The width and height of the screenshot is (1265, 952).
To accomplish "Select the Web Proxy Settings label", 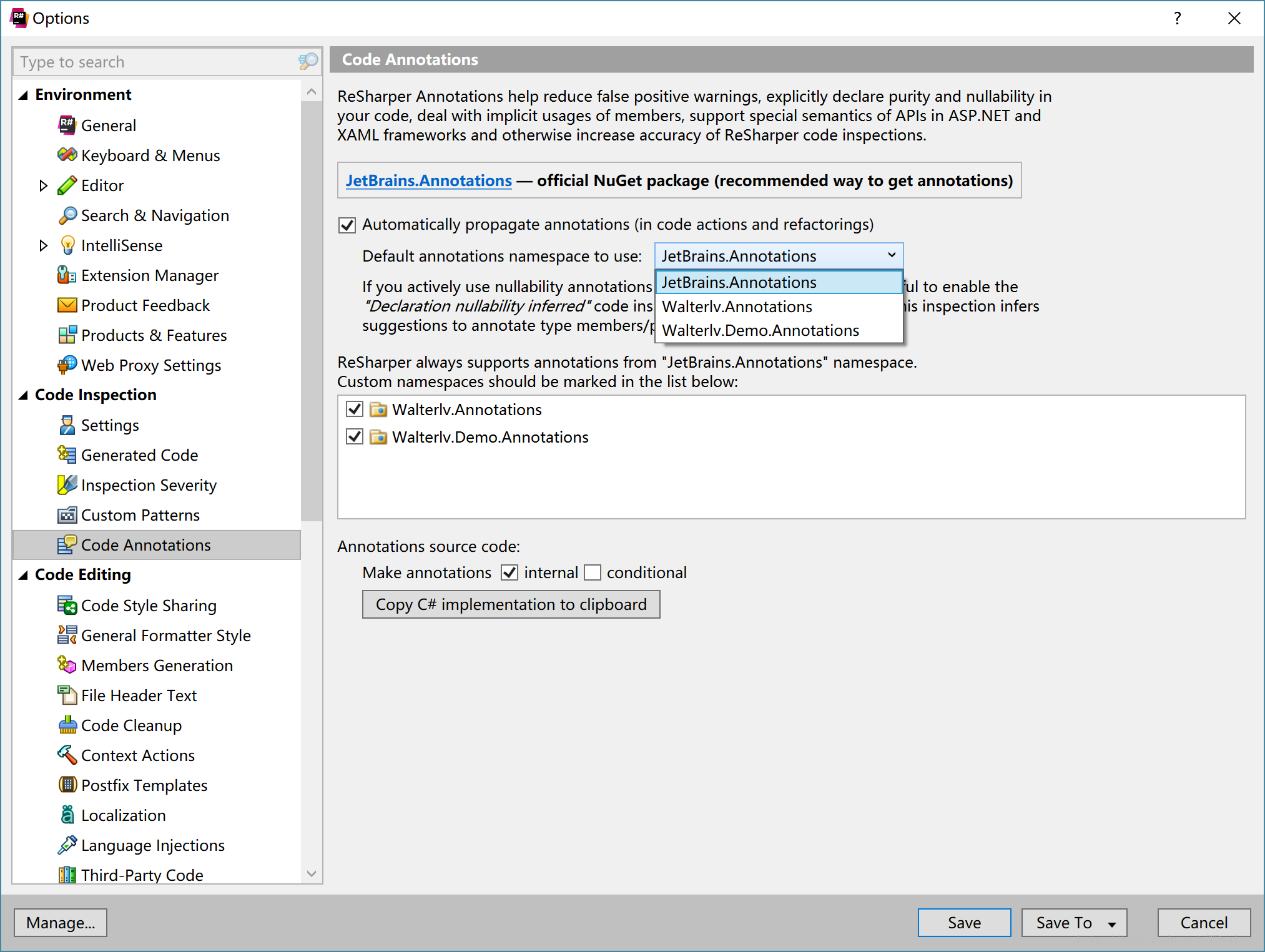I will (151, 365).
